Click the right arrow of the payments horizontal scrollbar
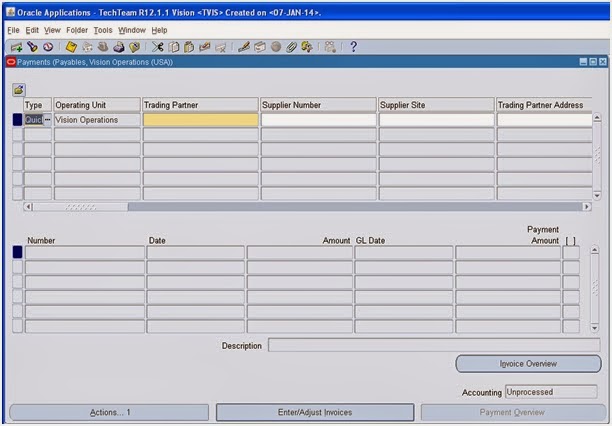 (x=587, y=207)
